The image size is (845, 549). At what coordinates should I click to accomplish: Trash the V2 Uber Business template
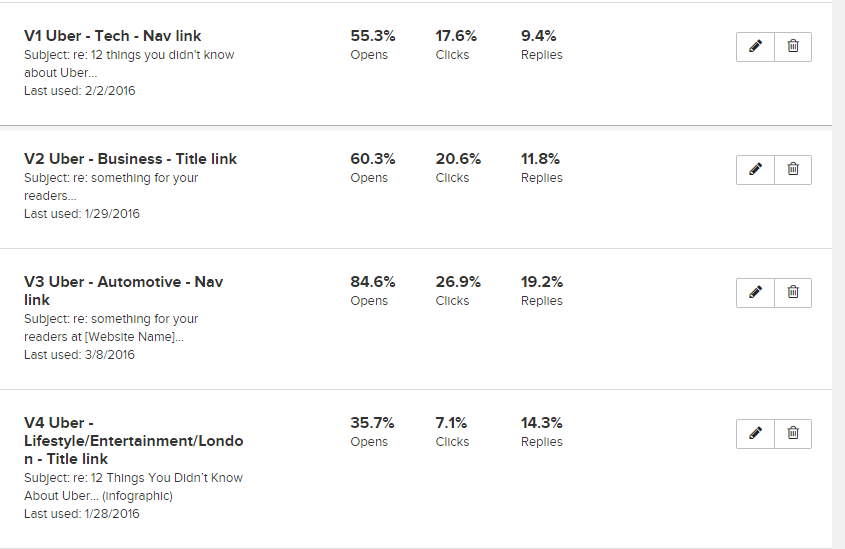click(793, 170)
